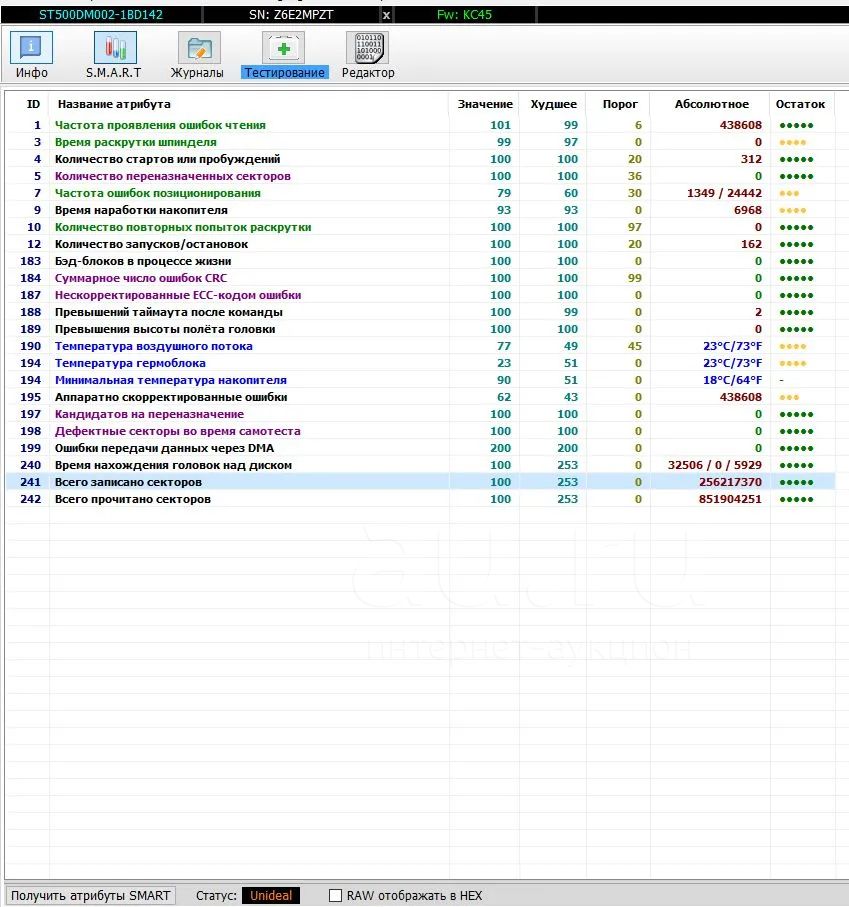Select row Количество переназначенных секторов

pos(420,176)
